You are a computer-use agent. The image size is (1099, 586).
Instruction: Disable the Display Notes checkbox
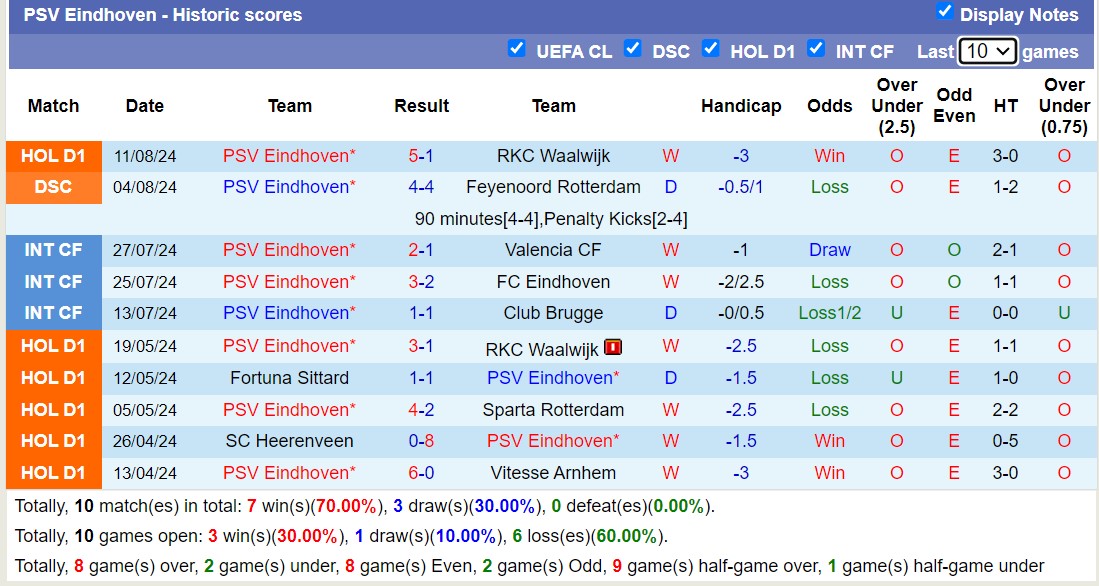click(942, 12)
